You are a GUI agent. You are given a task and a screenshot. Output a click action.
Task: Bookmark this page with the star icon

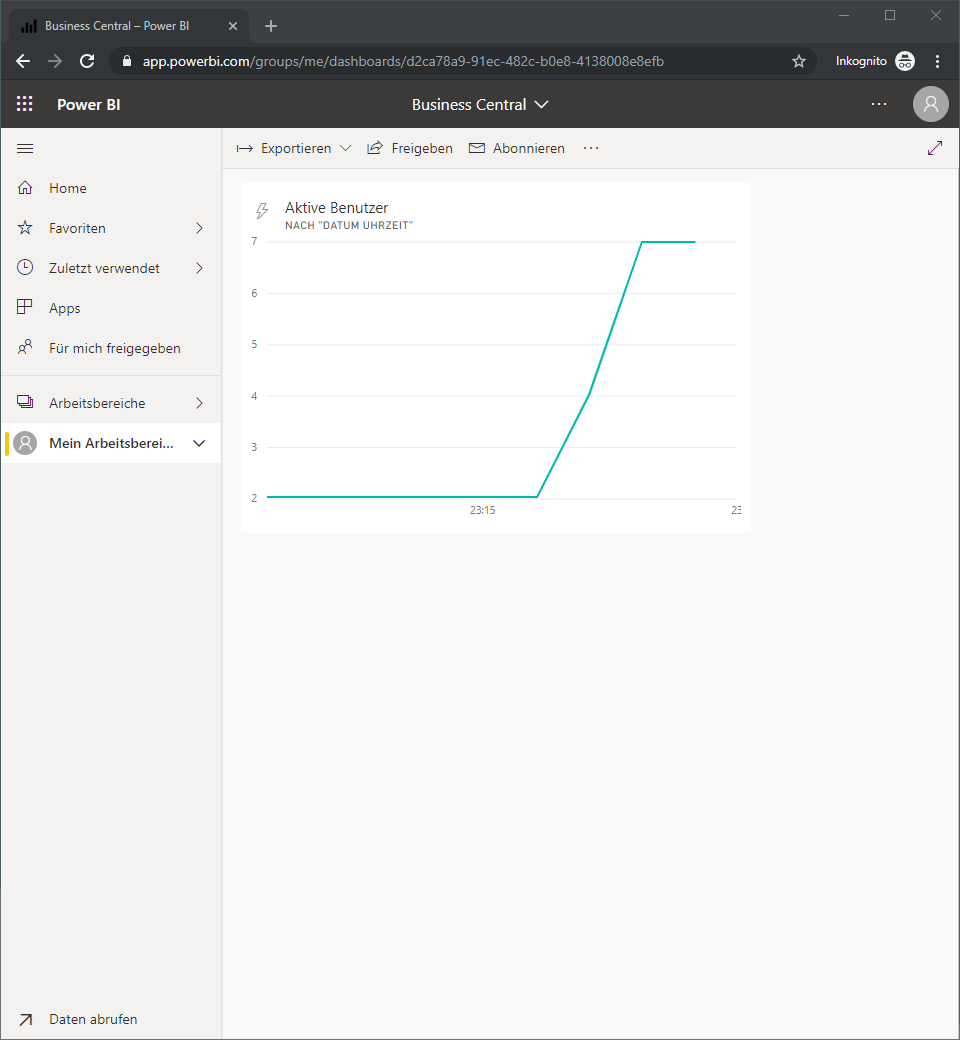799,61
